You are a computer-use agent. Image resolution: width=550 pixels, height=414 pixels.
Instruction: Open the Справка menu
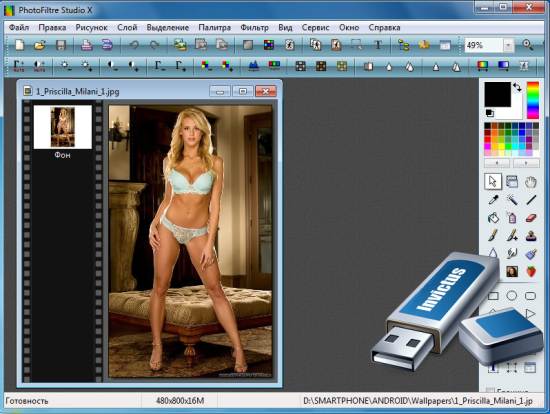point(384,27)
